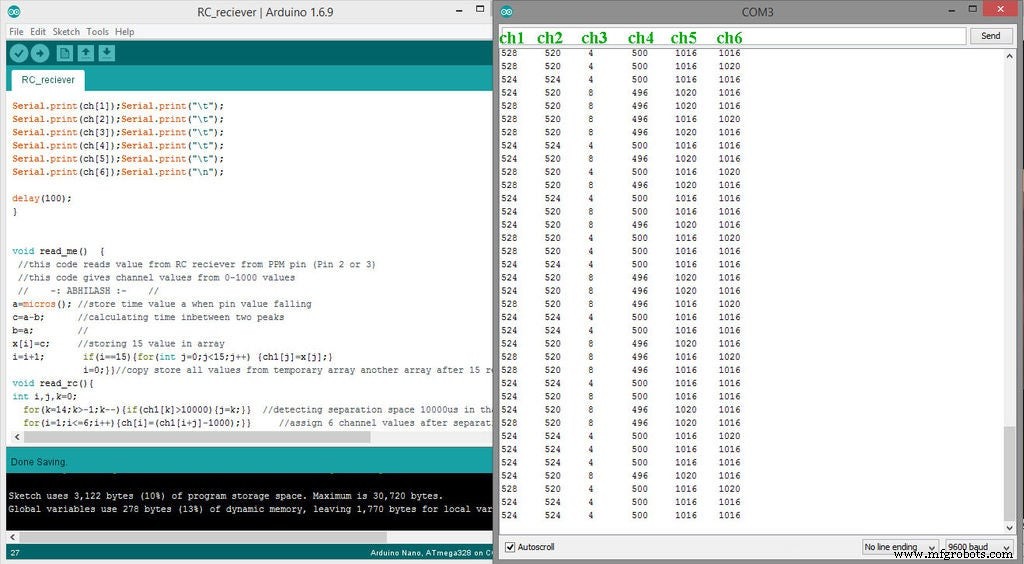Close the COM3 serial monitor window
This screenshot has height=564, width=1024.
[1002, 8]
